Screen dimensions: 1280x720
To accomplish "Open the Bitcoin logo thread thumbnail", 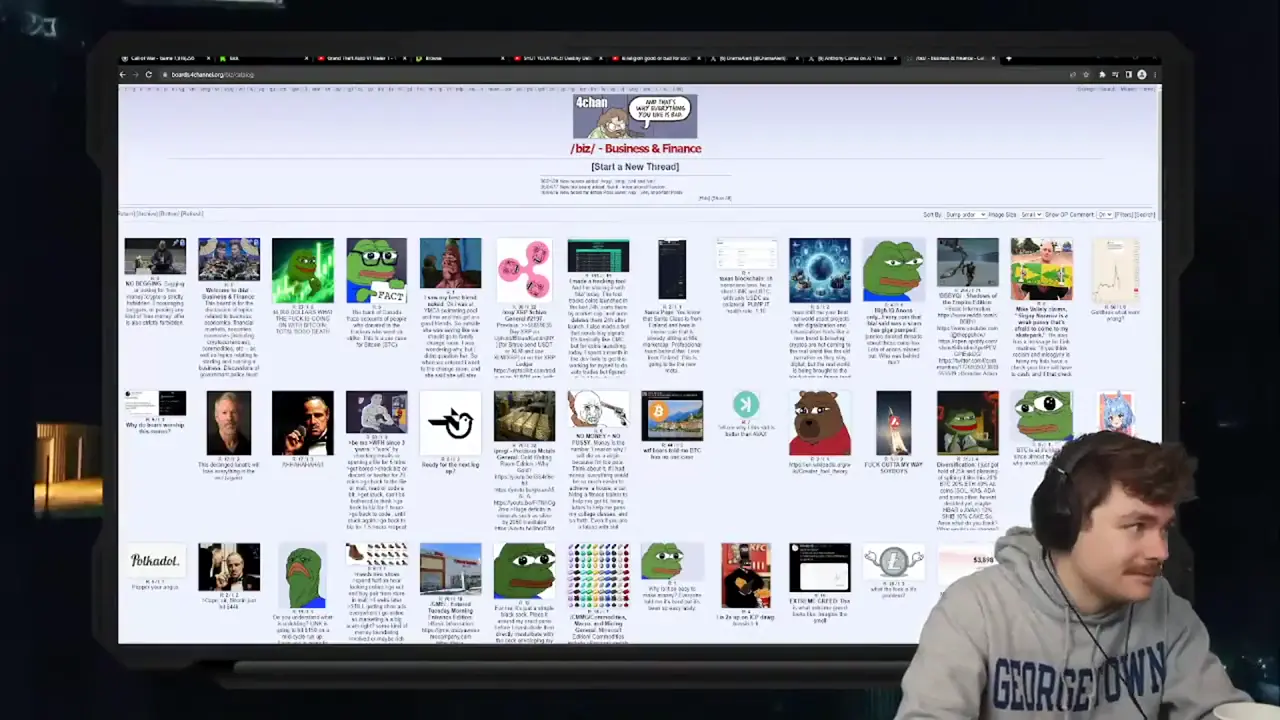I will click(x=672, y=416).
